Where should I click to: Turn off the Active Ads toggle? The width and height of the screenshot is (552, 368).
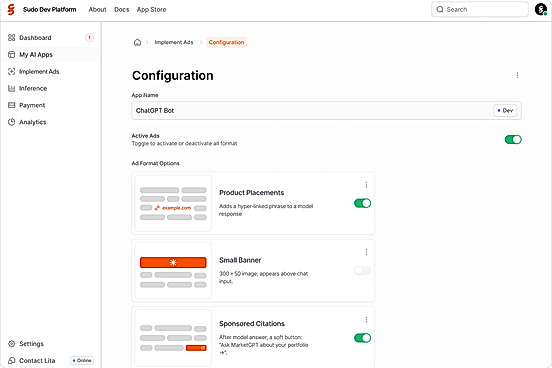[x=513, y=139]
